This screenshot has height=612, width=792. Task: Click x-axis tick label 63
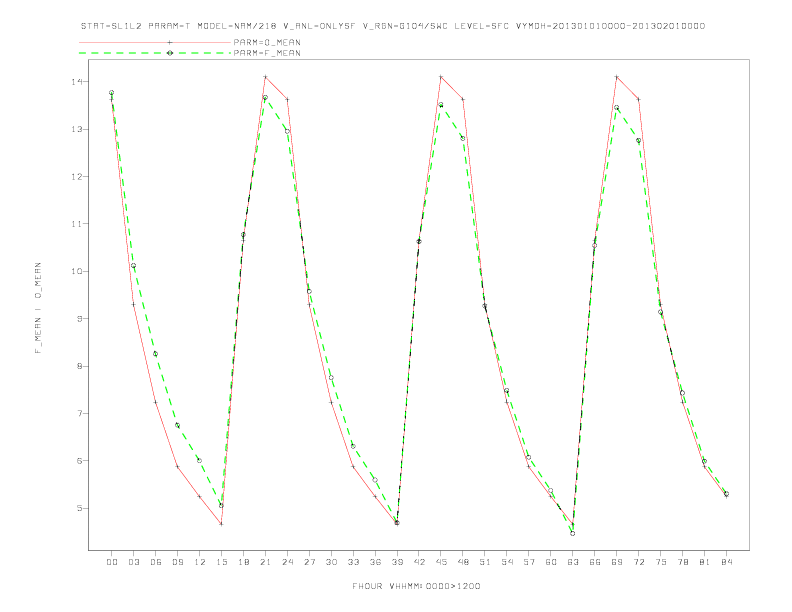tap(573, 562)
